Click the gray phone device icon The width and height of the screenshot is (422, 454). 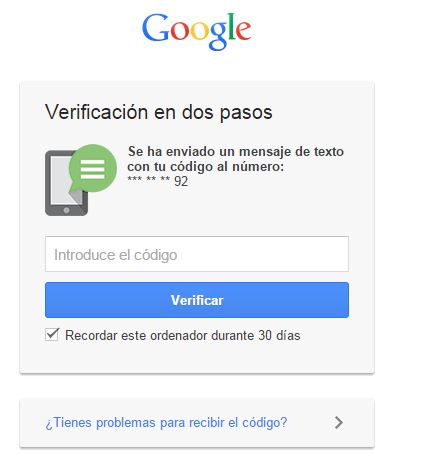tap(66, 183)
